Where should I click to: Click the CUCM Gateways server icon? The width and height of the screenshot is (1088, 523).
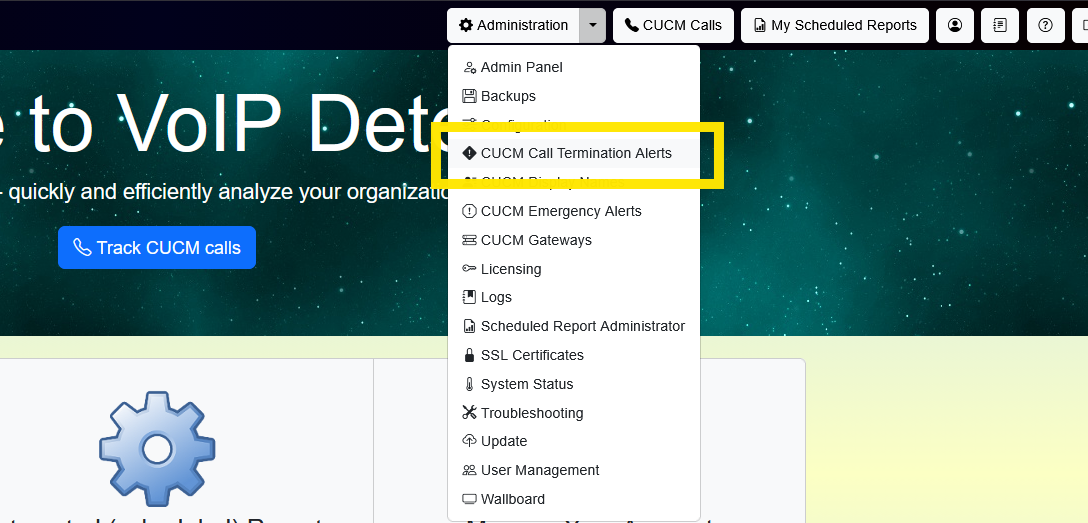click(469, 240)
